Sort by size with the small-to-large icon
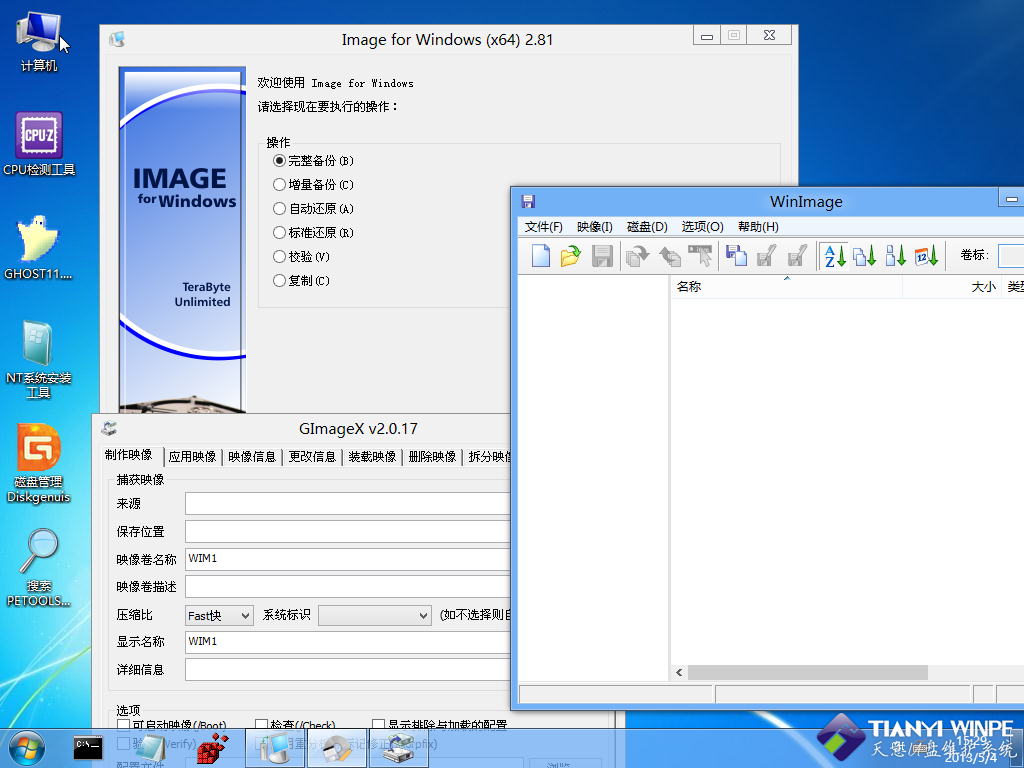The image size is (1024, 768). click(x=895, y=255)
